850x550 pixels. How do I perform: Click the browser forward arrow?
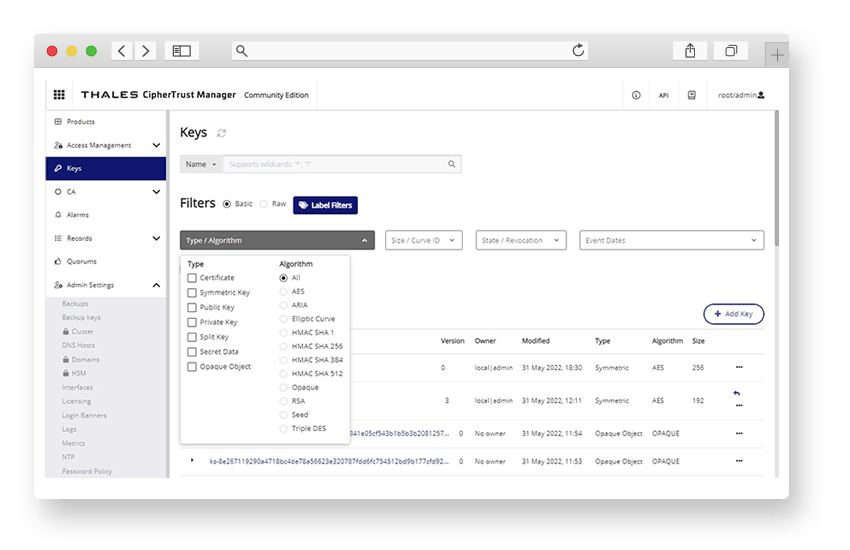tap(145, 51)
